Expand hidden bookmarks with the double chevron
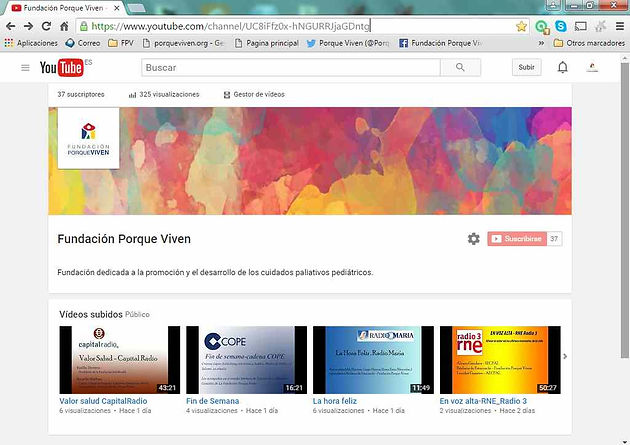The width and height of the screenshot is (630, 445). 541,43
